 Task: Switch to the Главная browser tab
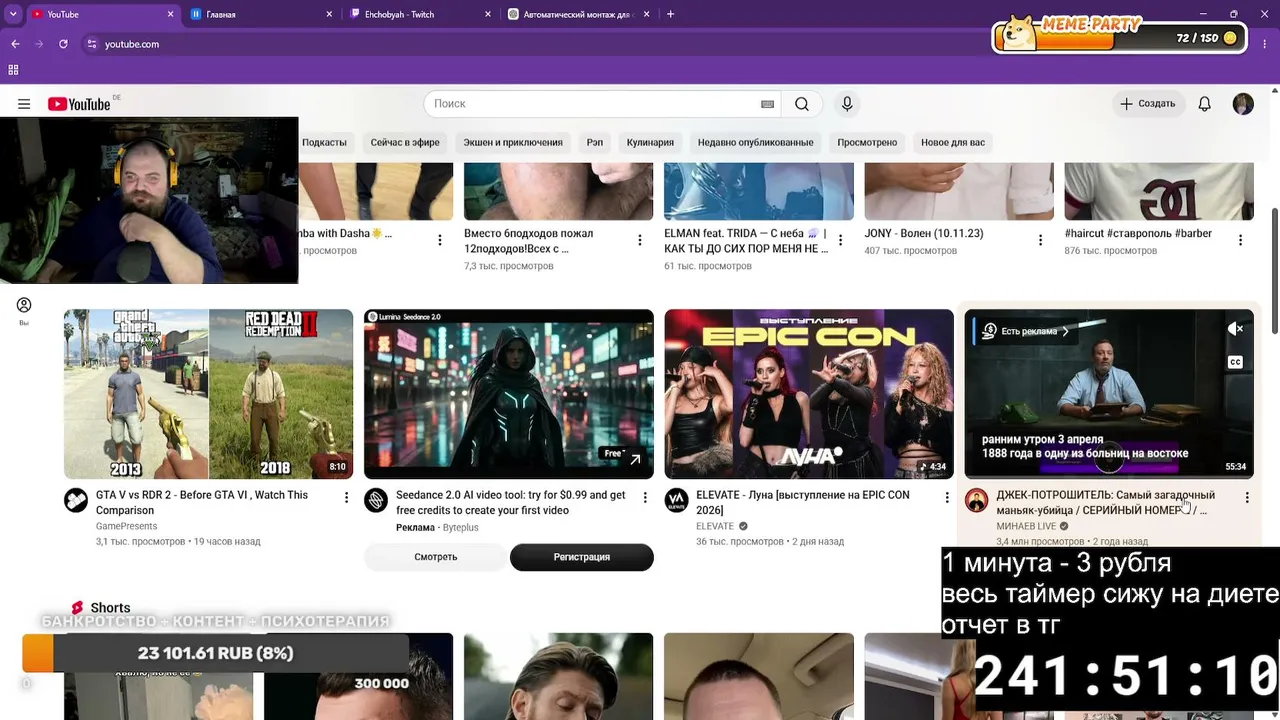tap(262, 14)
